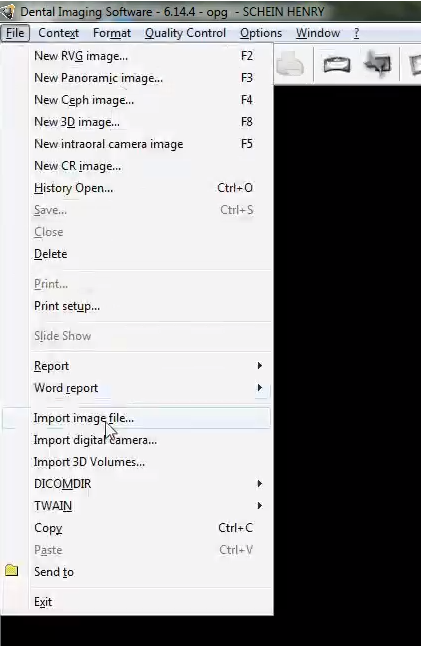This screenshot has width=421, height=646.
Task: Click the cephalometric image toolbar icon
Action: (x=378, y=63)
